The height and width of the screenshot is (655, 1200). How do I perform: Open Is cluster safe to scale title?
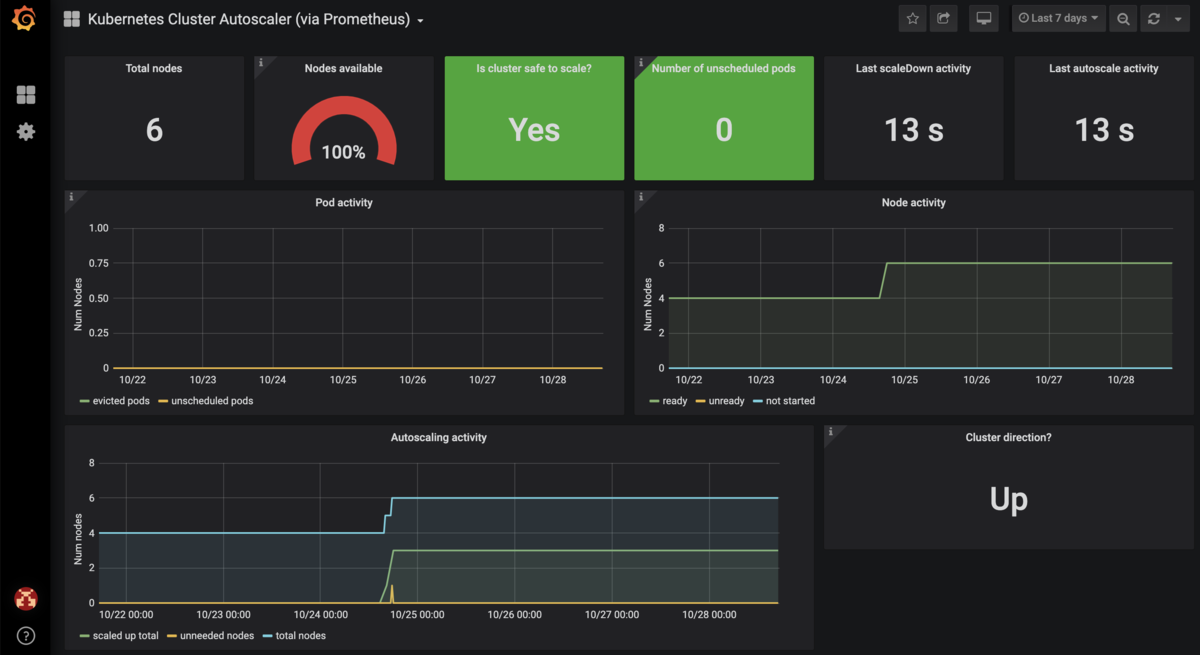[534, 69]
